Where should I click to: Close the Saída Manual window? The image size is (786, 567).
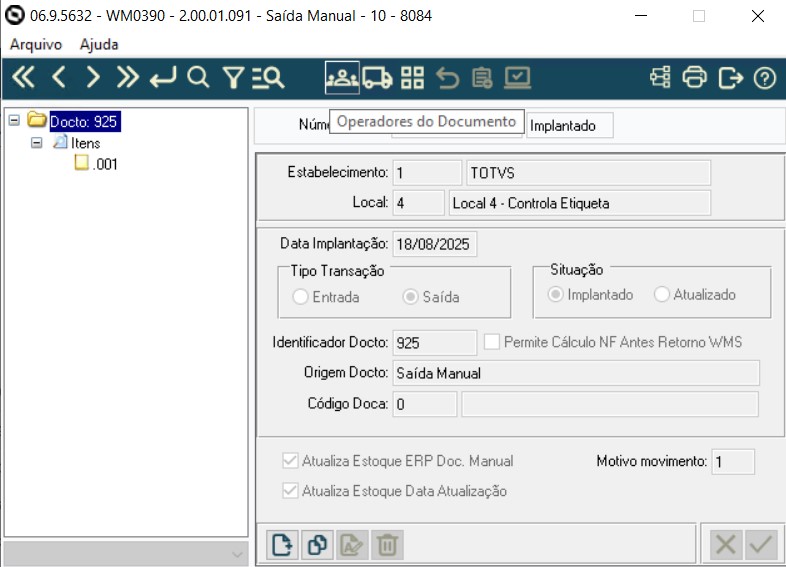[x=758, y=16]
